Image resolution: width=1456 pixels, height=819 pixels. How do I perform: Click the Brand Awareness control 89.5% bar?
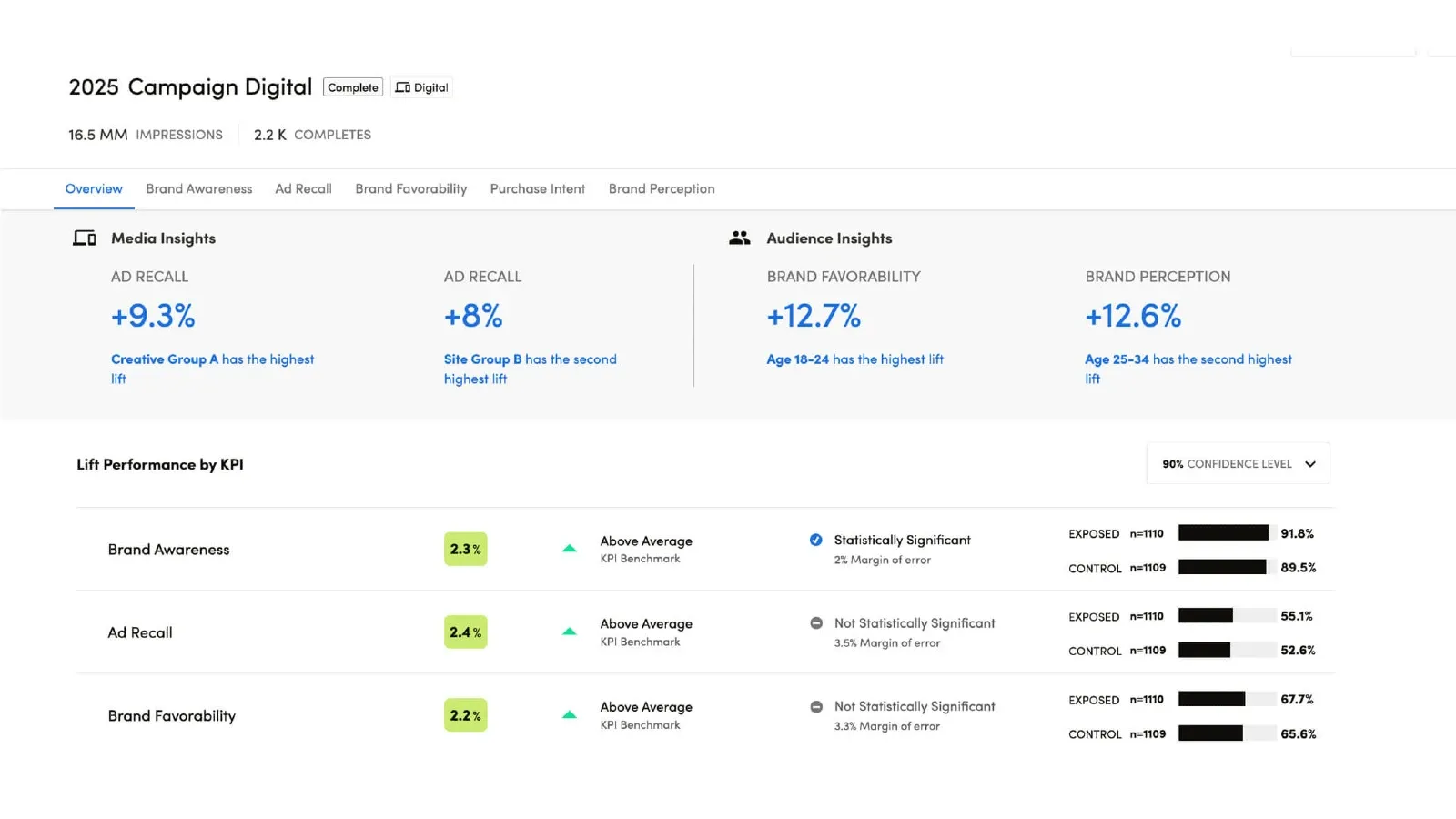pyautogui.click(x=1227, y=567)
